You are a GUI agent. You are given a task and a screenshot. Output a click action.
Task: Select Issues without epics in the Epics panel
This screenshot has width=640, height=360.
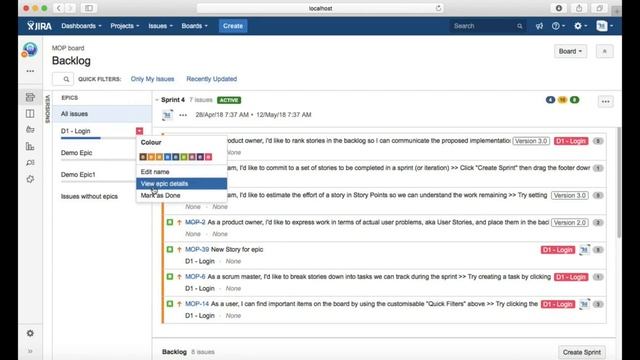pos(89,197)
